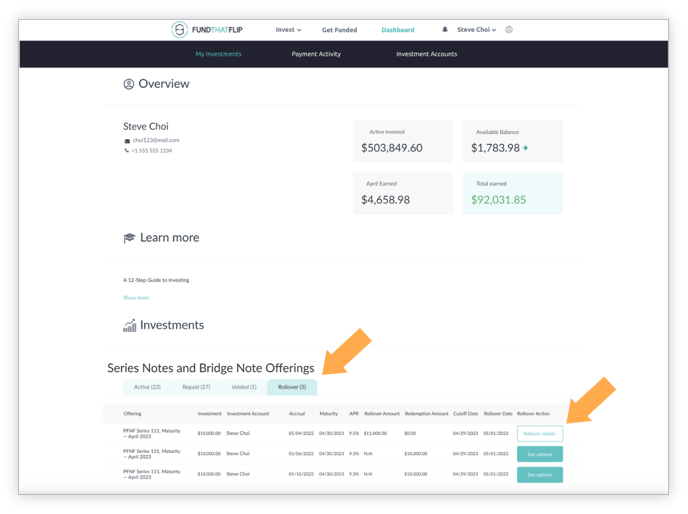Click the Rollover Action column header
This screenshot has width=688, height=514.
pos(533,413)
